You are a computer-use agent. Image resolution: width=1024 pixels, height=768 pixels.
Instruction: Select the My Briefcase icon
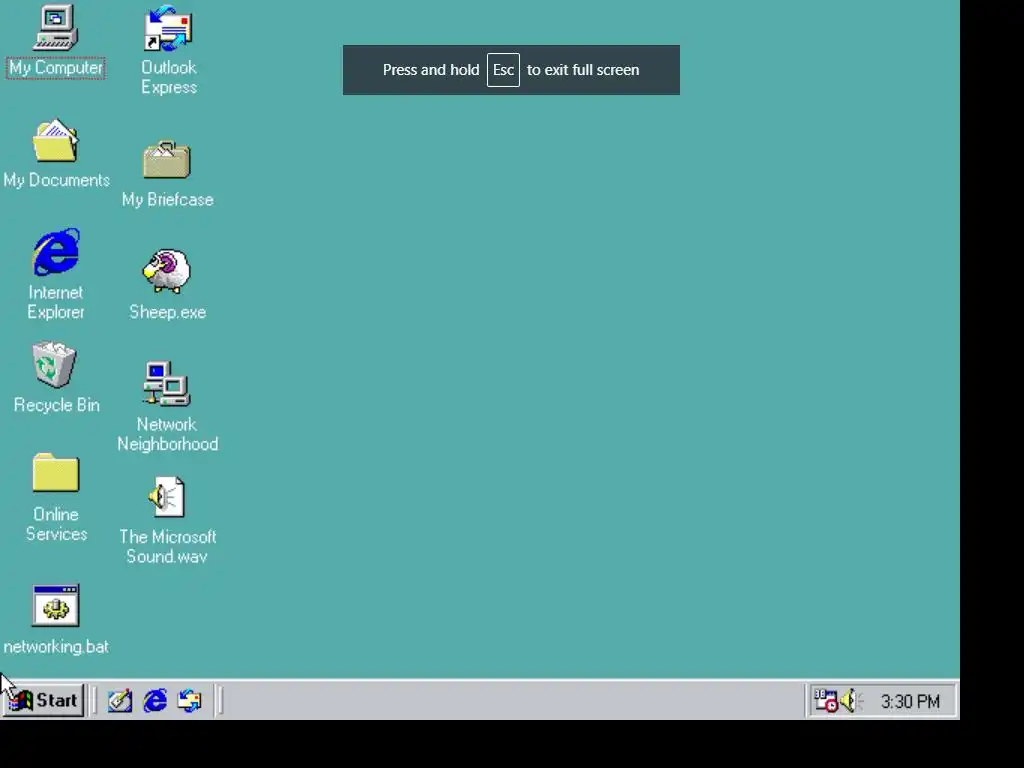tap(167, 159)
